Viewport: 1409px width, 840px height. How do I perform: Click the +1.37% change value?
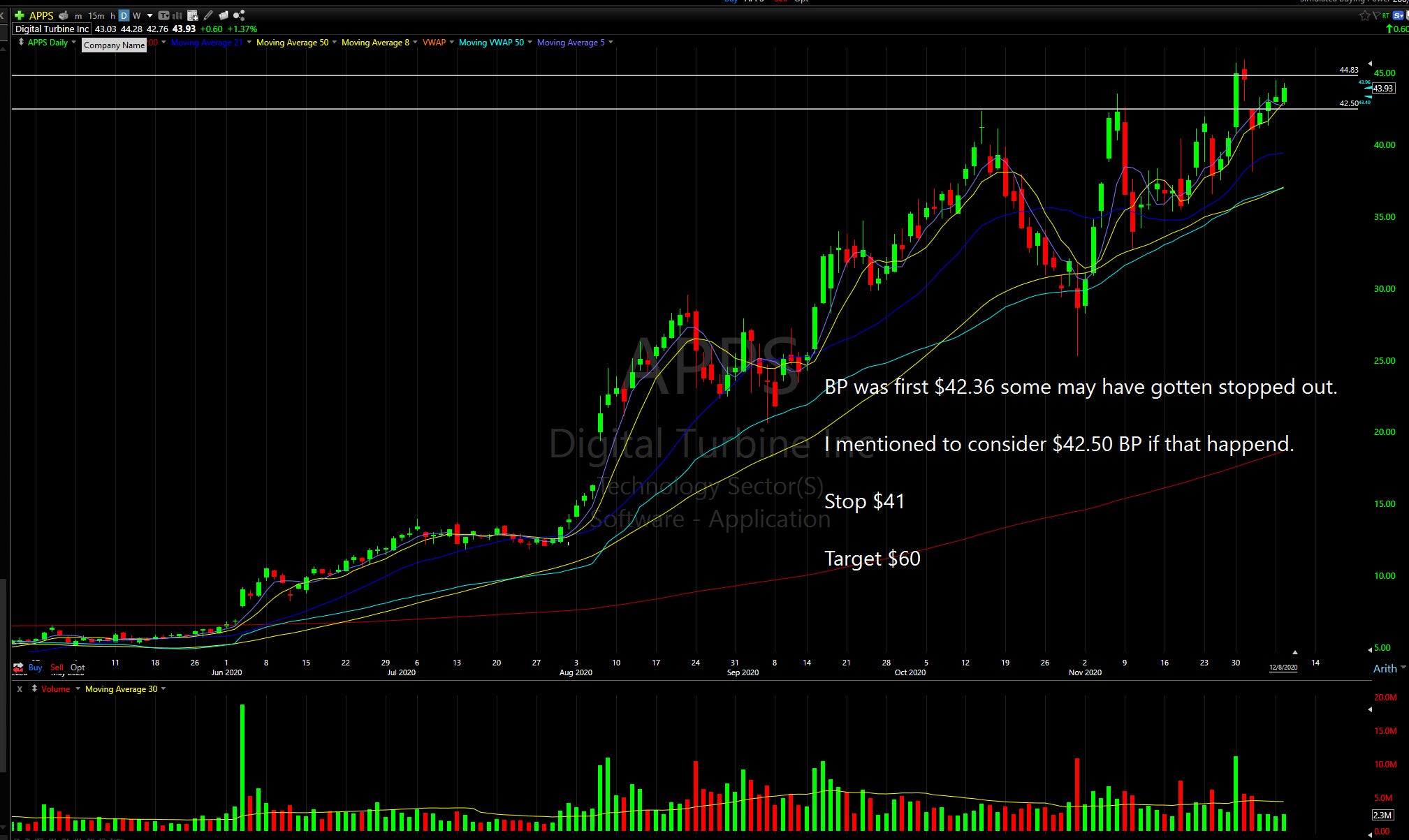[242, 29]
